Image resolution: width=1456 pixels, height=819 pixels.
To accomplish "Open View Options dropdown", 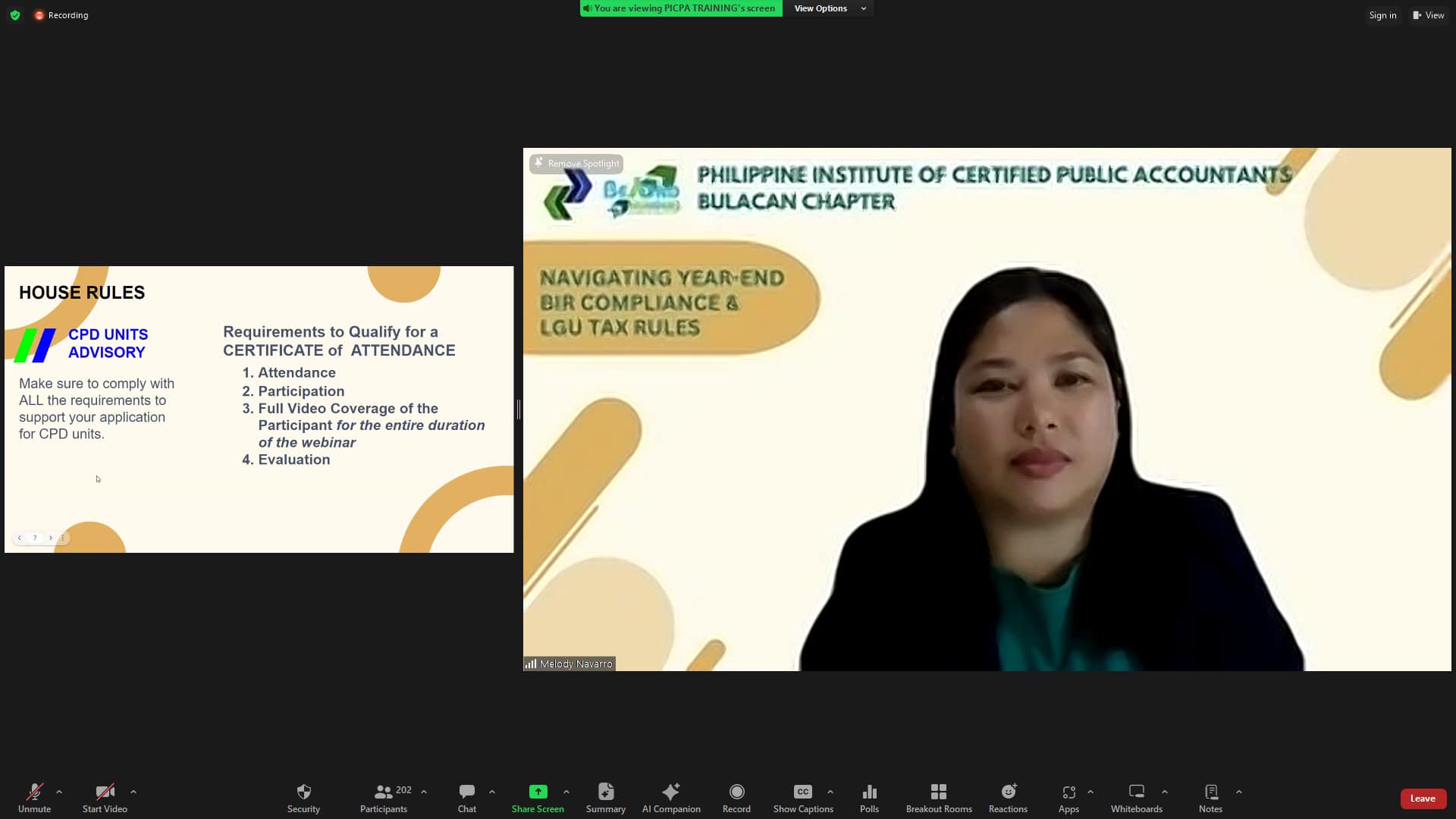I will (830, 8).
